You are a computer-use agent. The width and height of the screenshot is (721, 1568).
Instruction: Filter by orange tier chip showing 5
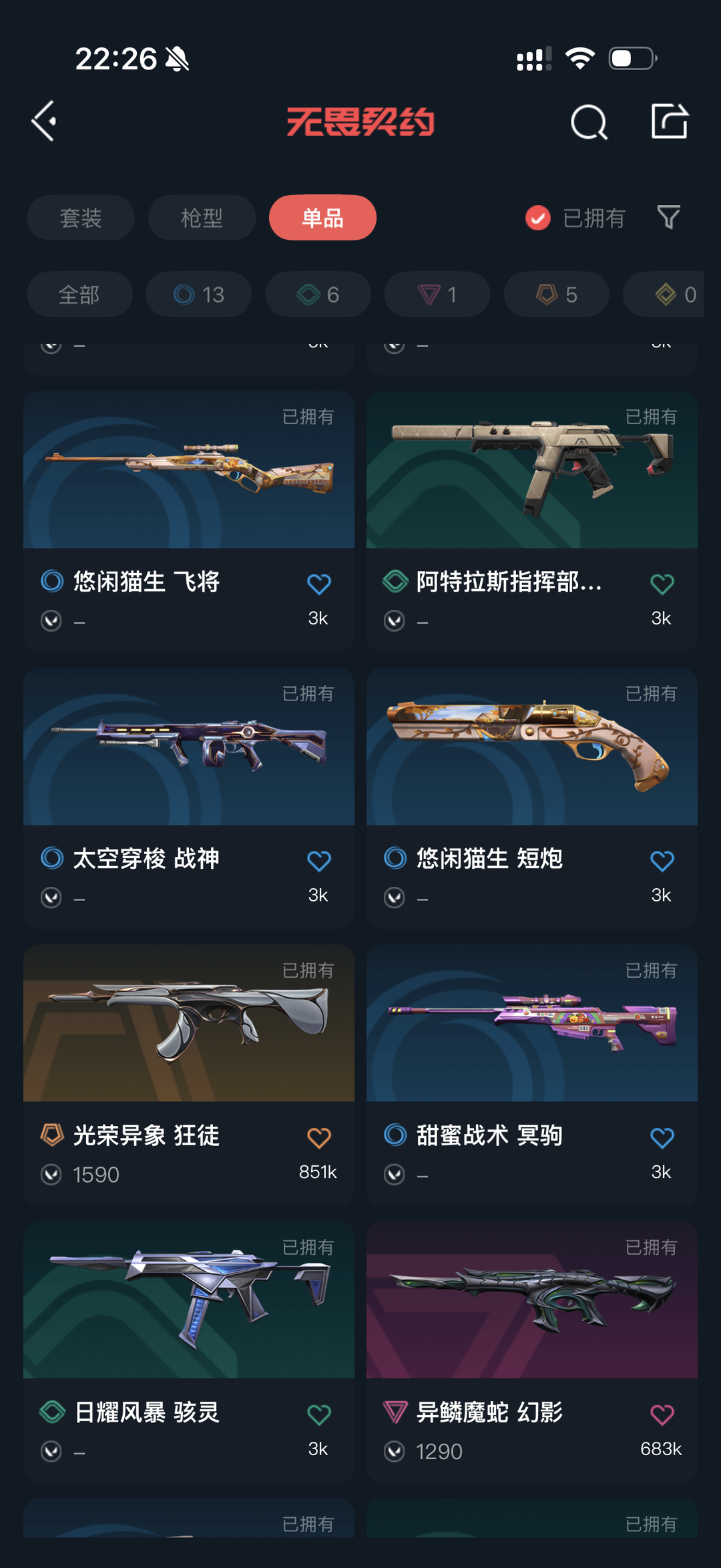pos(557,295)
